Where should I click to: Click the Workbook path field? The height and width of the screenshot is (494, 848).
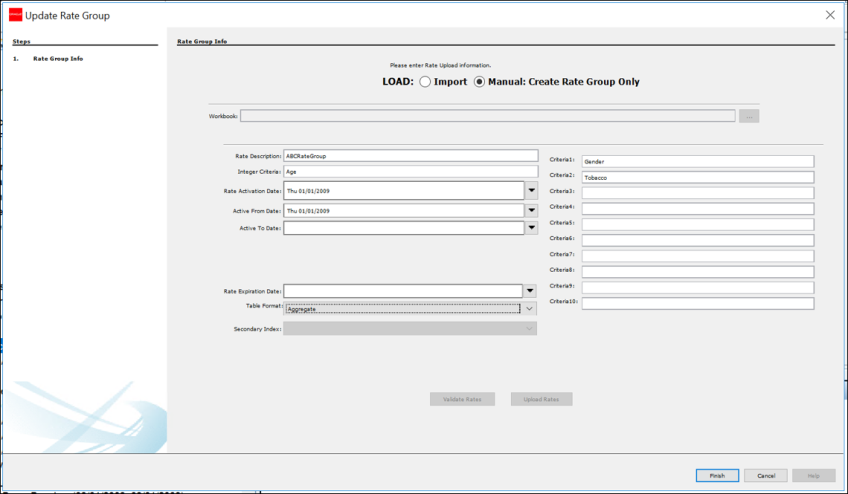coord(487,116)
